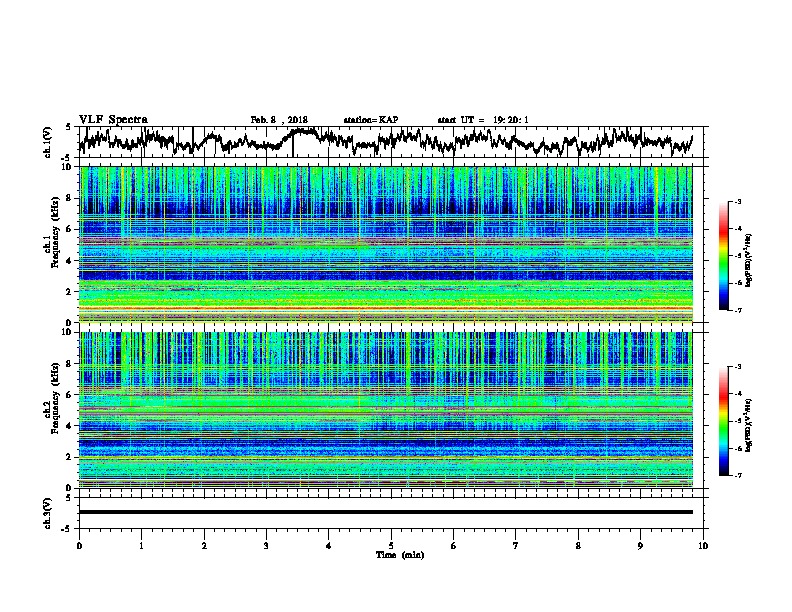Image resolution: width=792 pixels, height=612 pixels.
Task: Click the log(PSD) label beside ch.1 color bar
Action: [748, 260]
